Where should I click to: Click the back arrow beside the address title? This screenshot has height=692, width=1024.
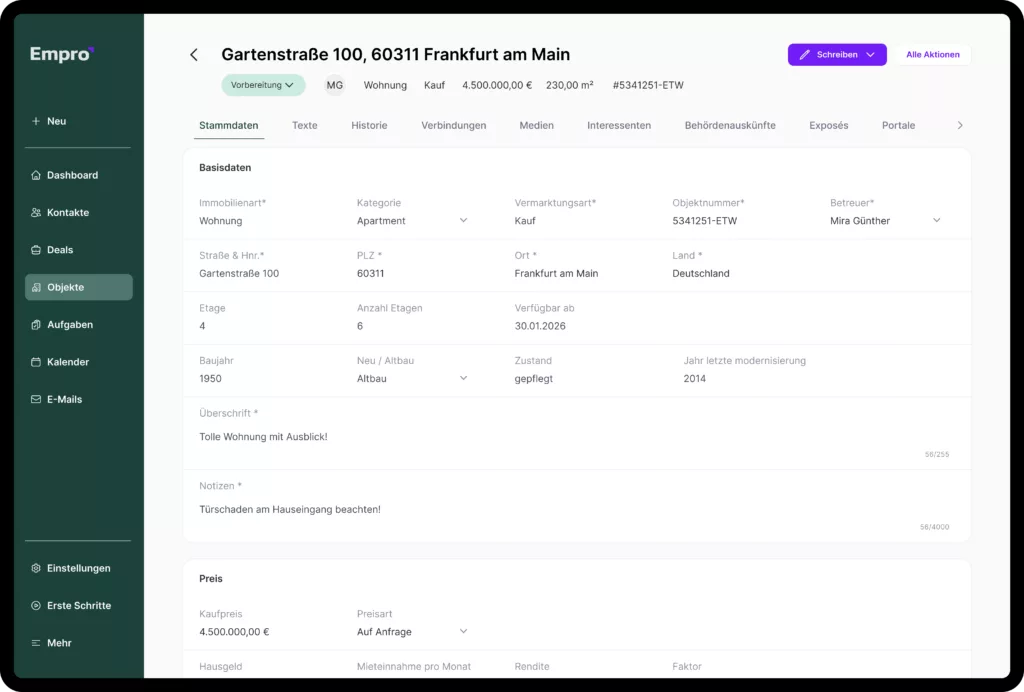click(x=194, y=55)
